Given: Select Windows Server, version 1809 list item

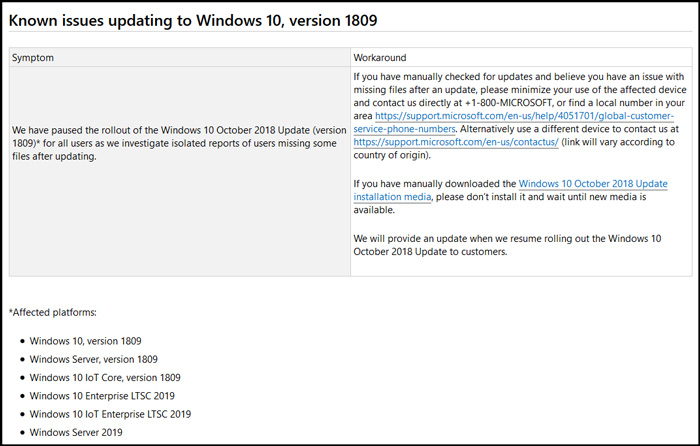Looking at the screenshot, I should 93,359.
